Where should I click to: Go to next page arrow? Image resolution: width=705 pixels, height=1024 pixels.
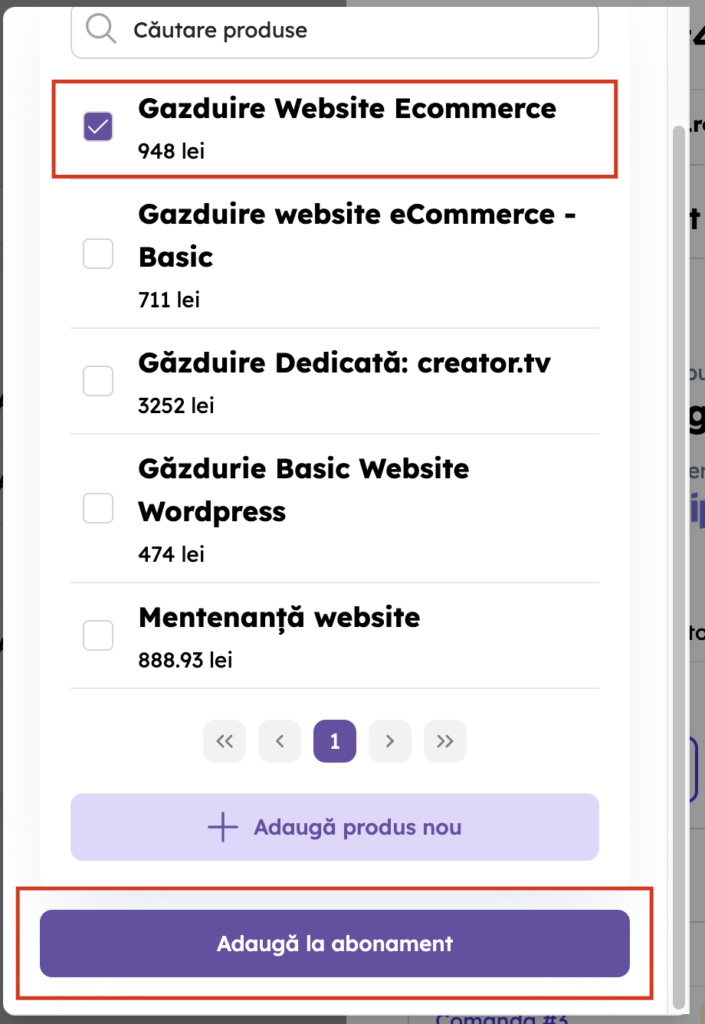[390, 741]
